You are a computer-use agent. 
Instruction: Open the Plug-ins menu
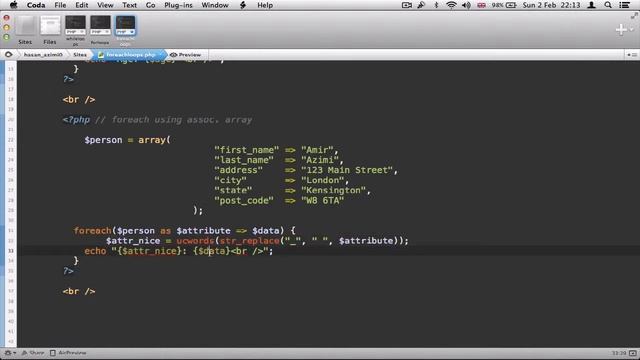[178, 5]
